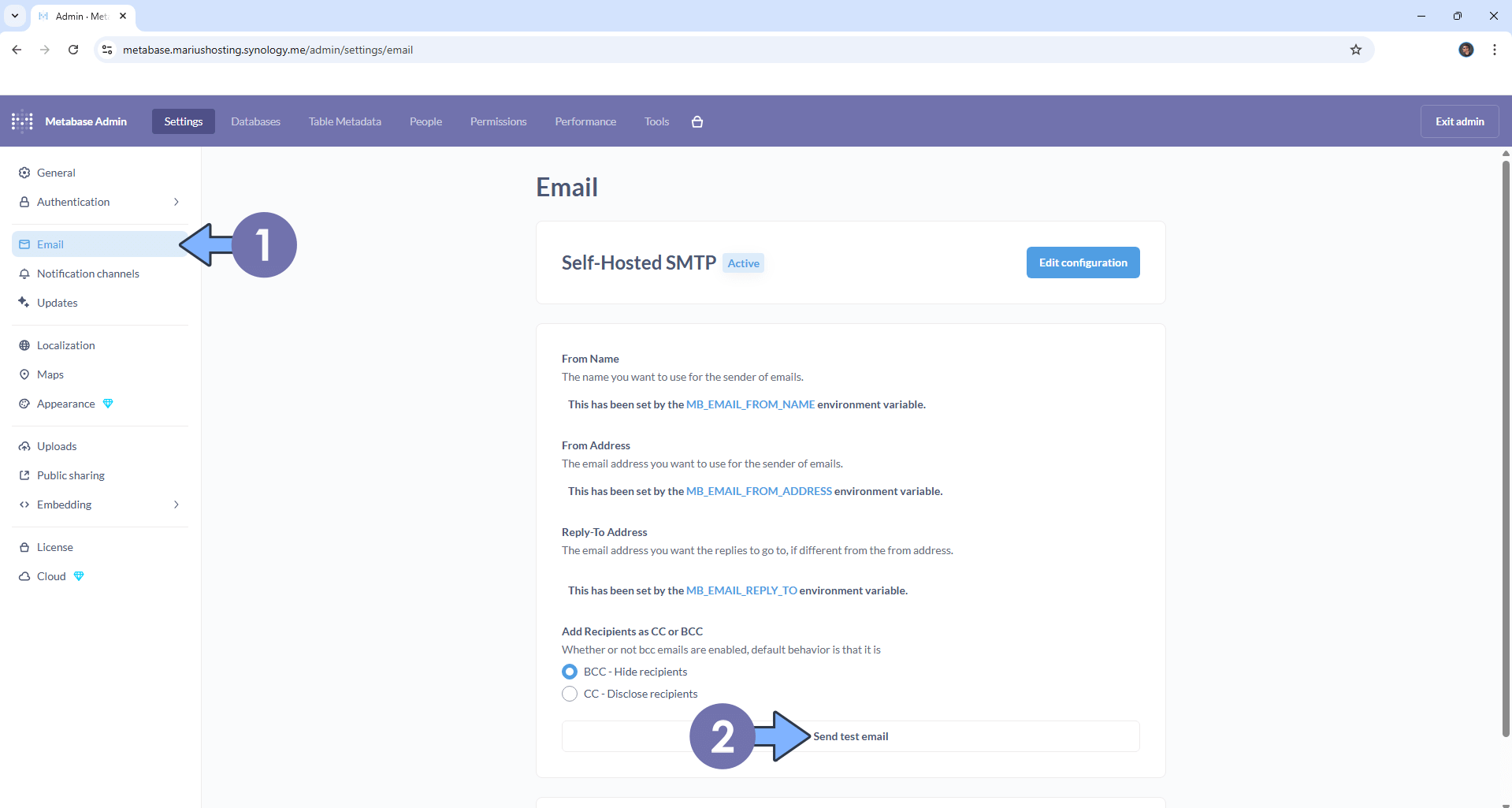Expand the Authentication section chevron
Viewport: 1512px width, 808px height.
pos(176,202)
